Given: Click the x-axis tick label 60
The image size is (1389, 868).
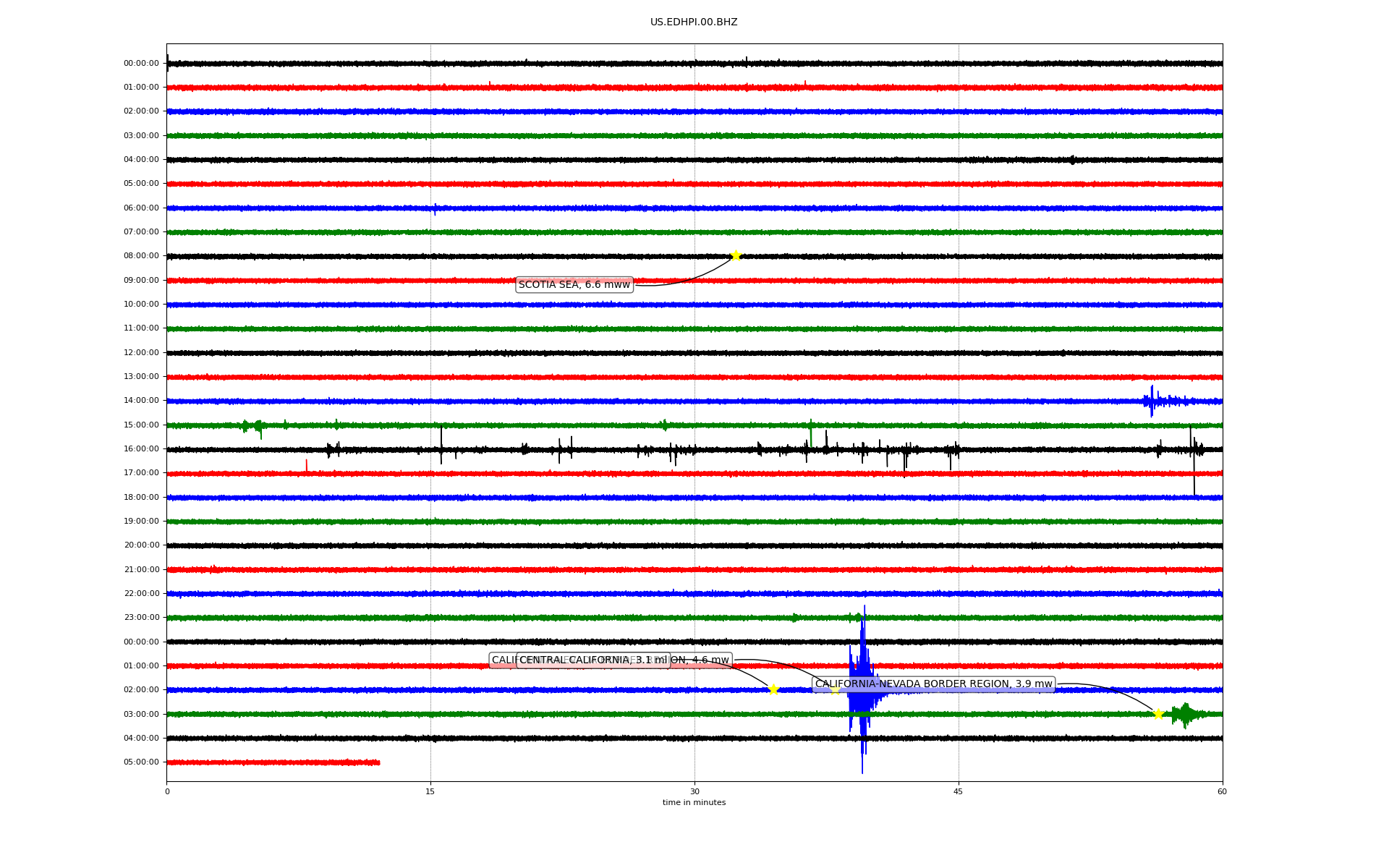Looking at the screenshot, I should pyautogui.click(x=1222, y=791).
